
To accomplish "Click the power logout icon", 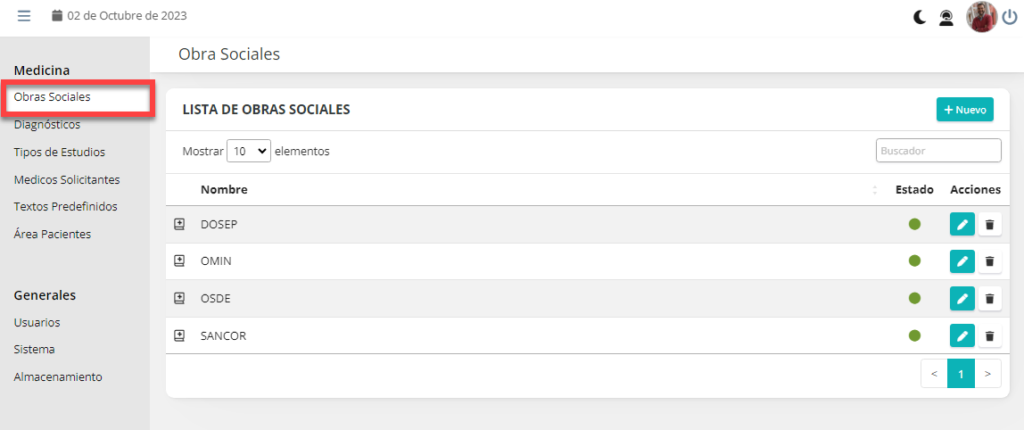I will coord(1010,17).
